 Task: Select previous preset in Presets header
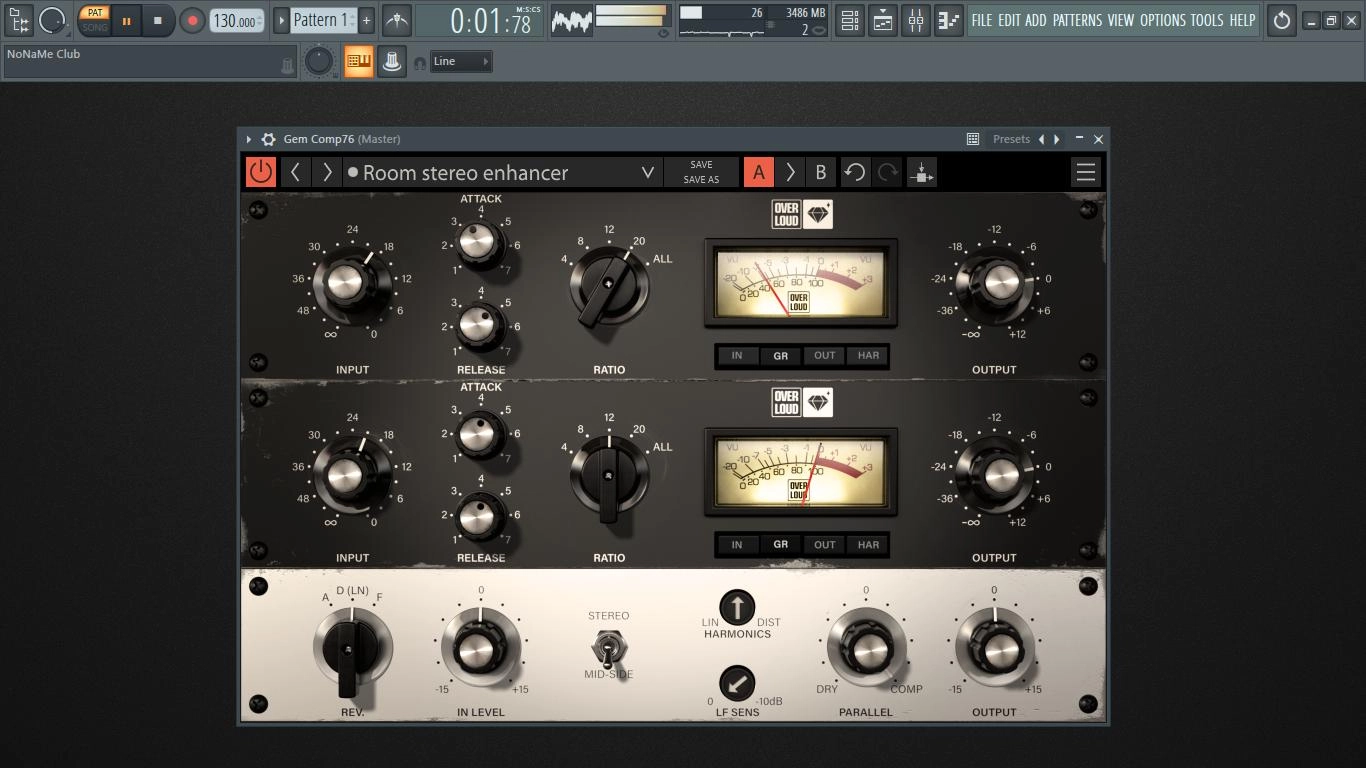pos(1041,139)
